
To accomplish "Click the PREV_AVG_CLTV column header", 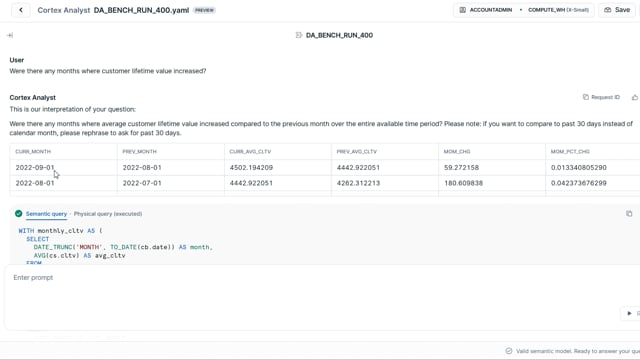I will click(357, 151).
